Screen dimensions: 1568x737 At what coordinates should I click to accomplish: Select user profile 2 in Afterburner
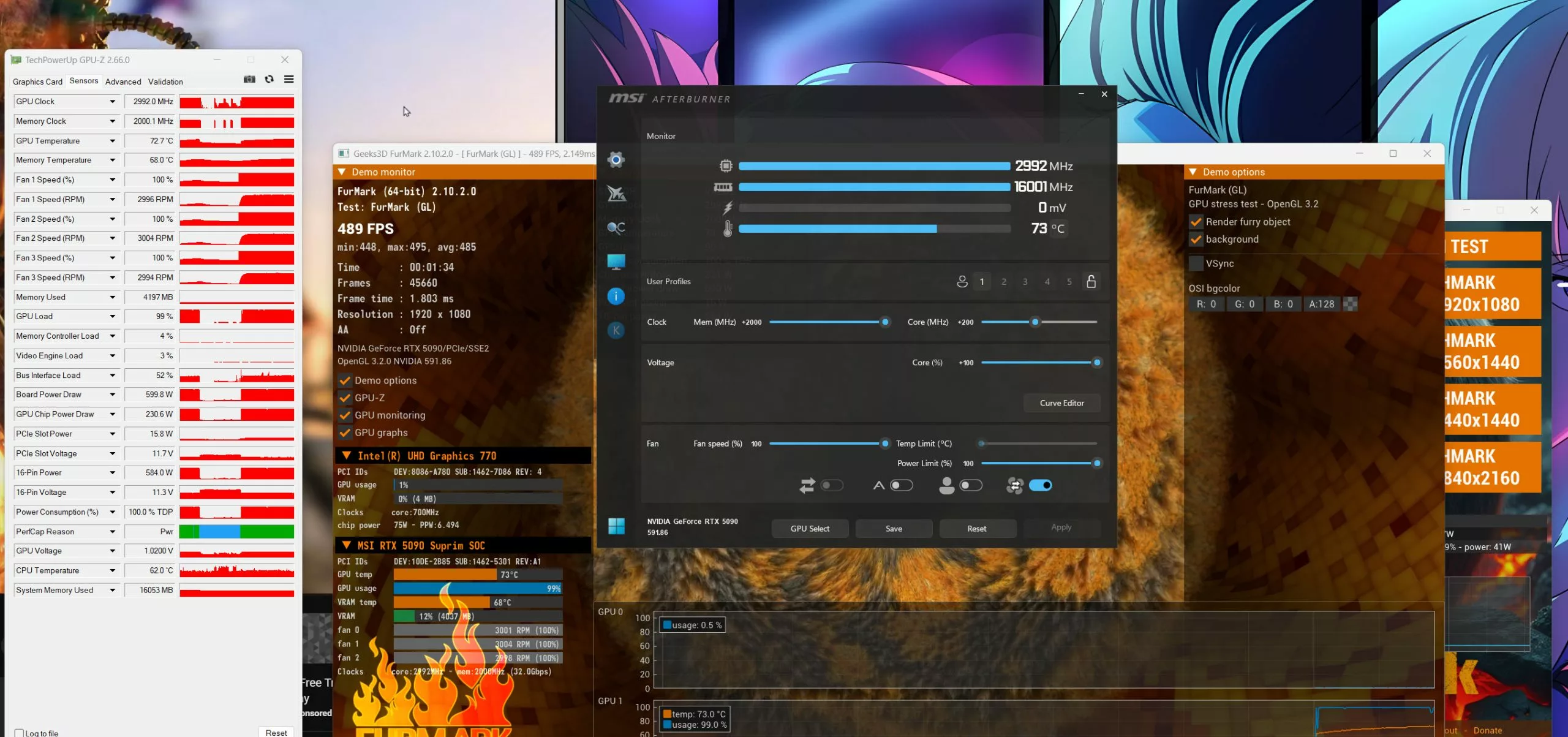coord(1003,281)
